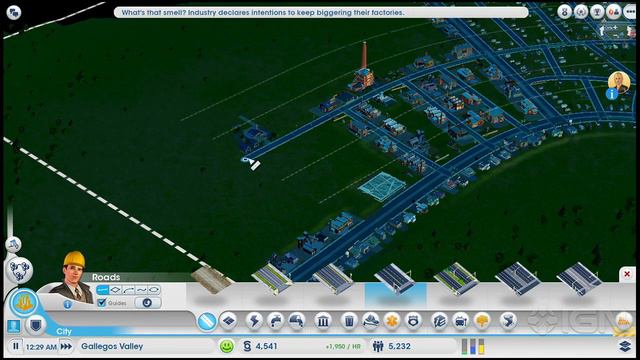
Task: Click the road upgrade circular arrow button
Action: 147,302
